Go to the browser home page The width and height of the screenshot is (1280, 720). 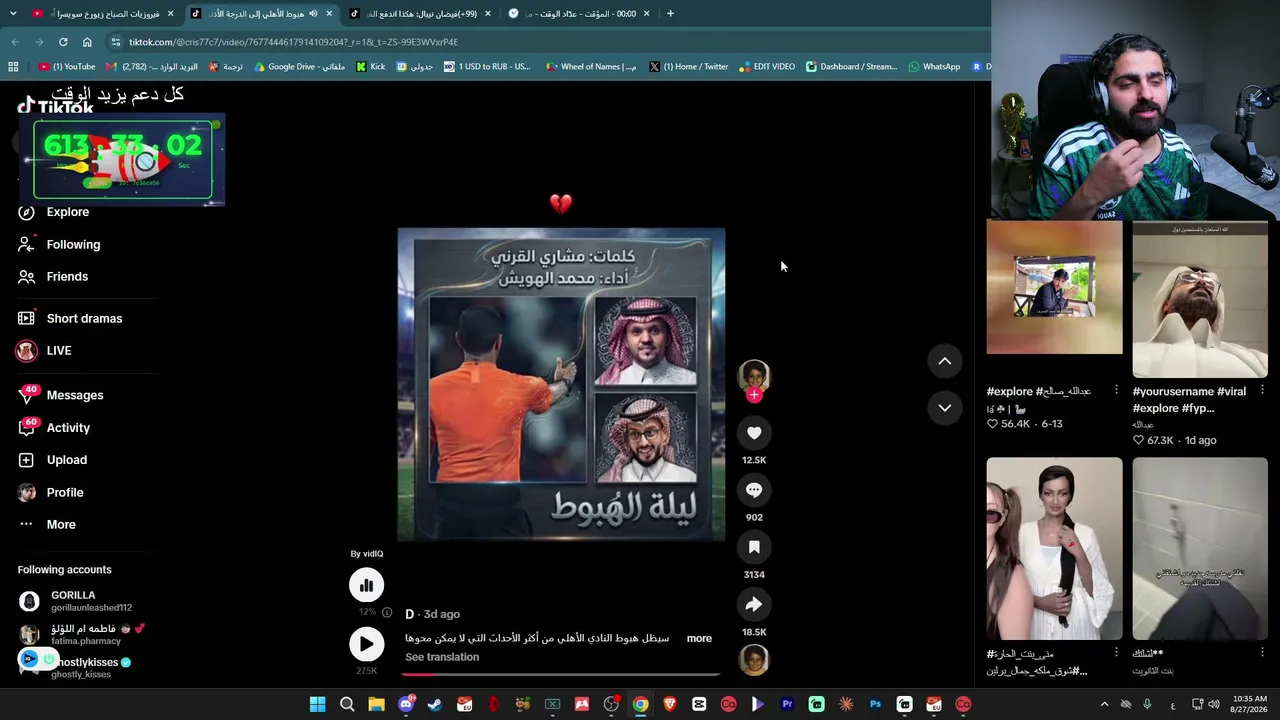point(87,42)
